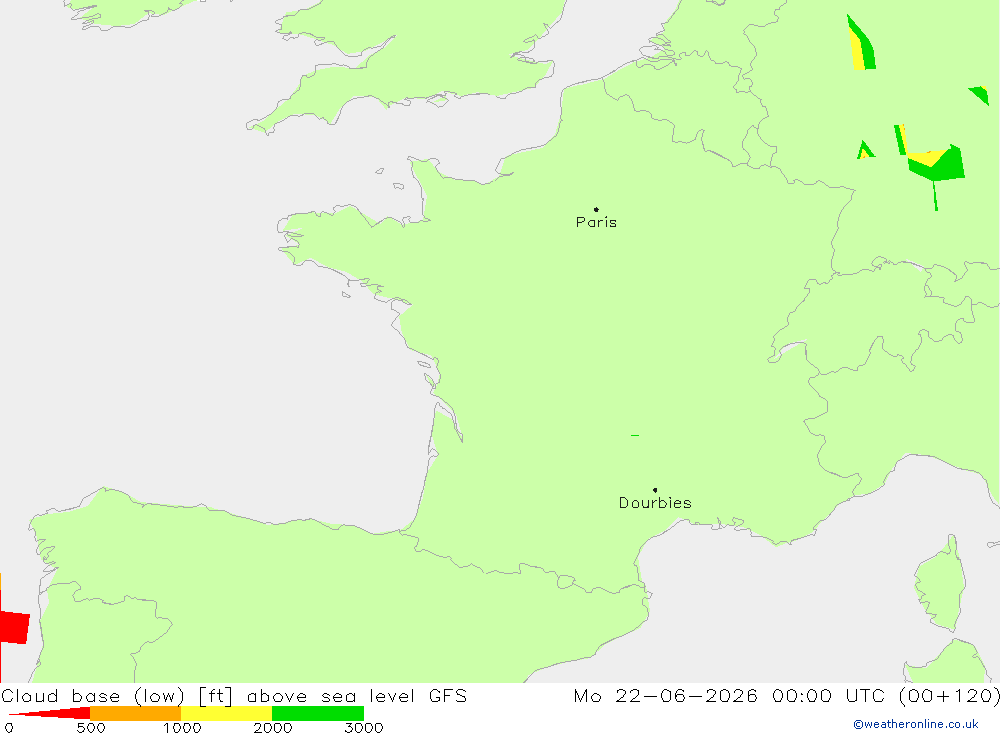Click the Paris location dot
This screenshot has width=1000, height=733.
(x=596, y=209)
